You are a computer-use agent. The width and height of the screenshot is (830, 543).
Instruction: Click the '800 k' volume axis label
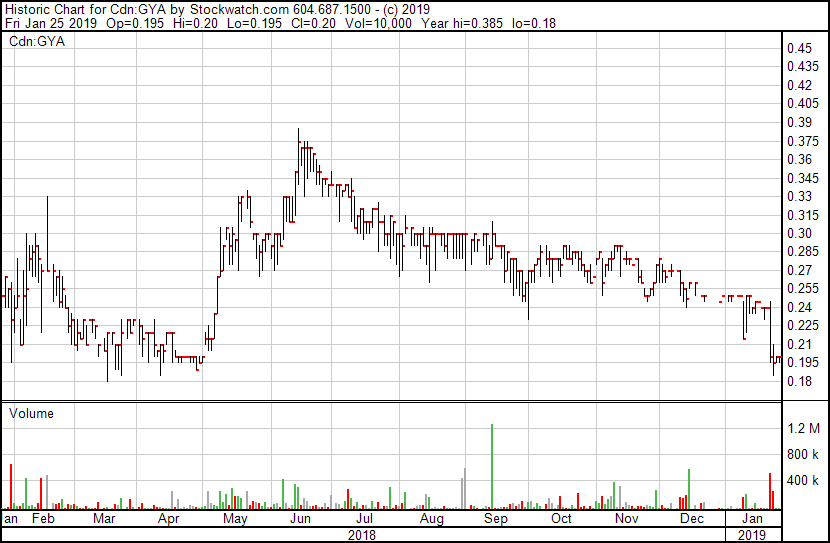803,454
